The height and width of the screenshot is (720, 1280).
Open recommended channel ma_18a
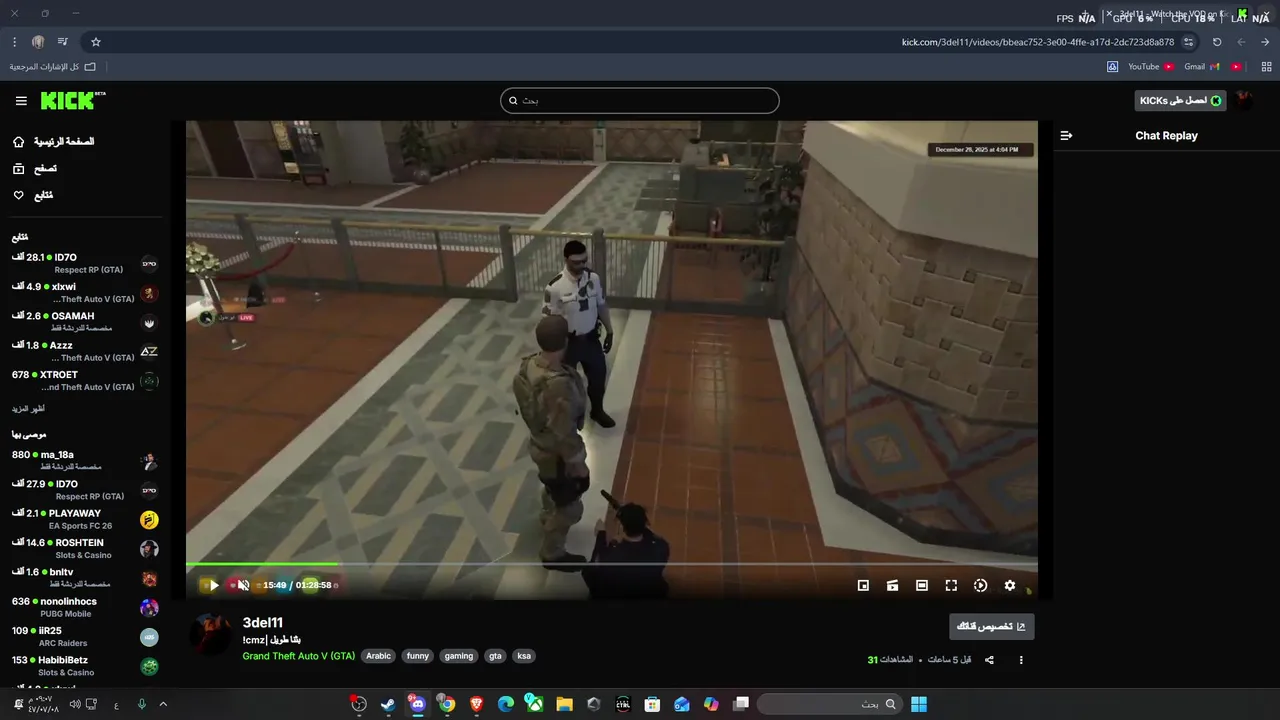coord(85,460)
